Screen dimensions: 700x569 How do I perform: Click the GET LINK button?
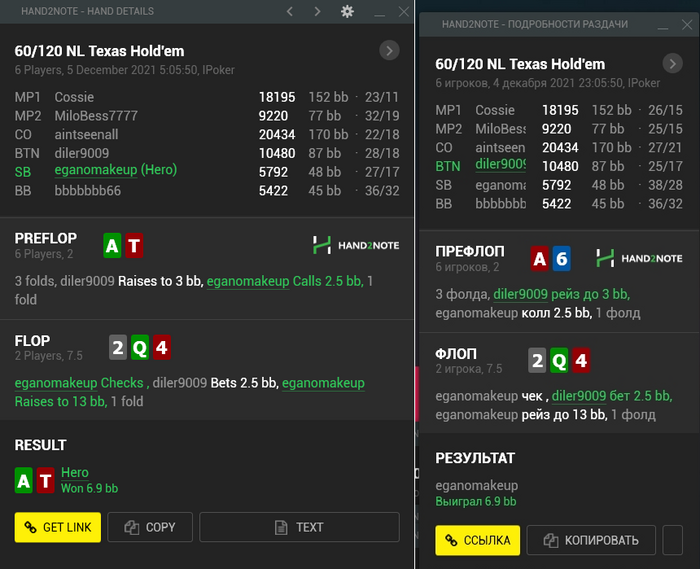tap(58, 527)
